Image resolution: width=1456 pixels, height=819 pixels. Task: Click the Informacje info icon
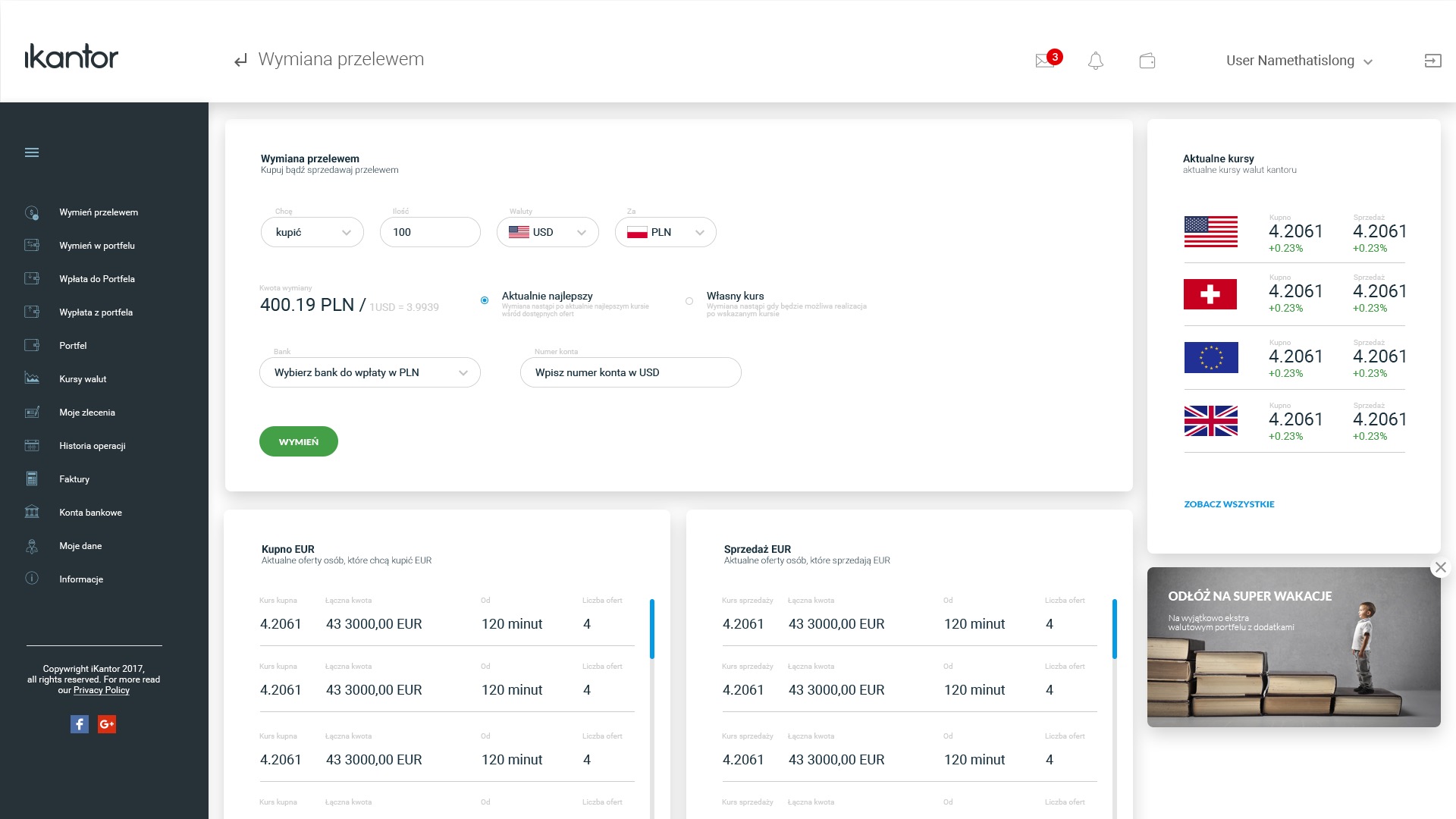pyautogui.click(x=32, y=579)
